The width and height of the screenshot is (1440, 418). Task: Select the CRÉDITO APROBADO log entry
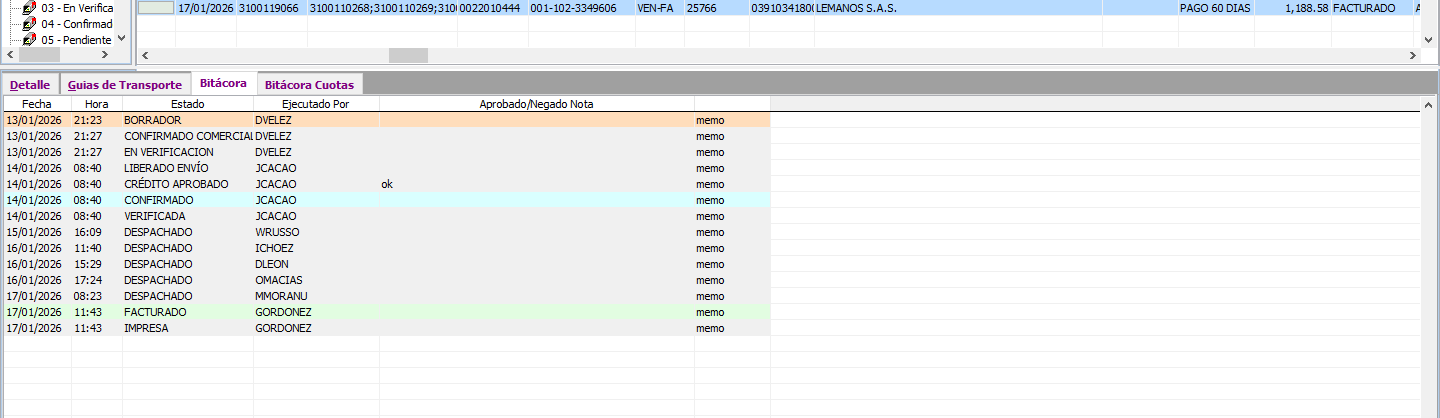click(x=176, y=184)
